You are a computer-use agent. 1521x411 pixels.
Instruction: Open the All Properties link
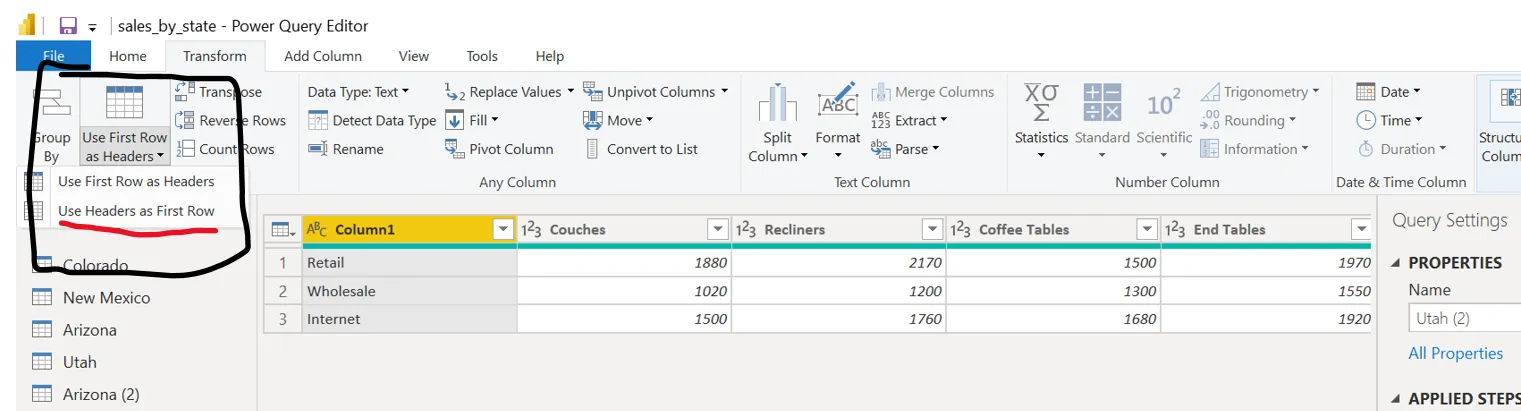tap(1455, 353)
